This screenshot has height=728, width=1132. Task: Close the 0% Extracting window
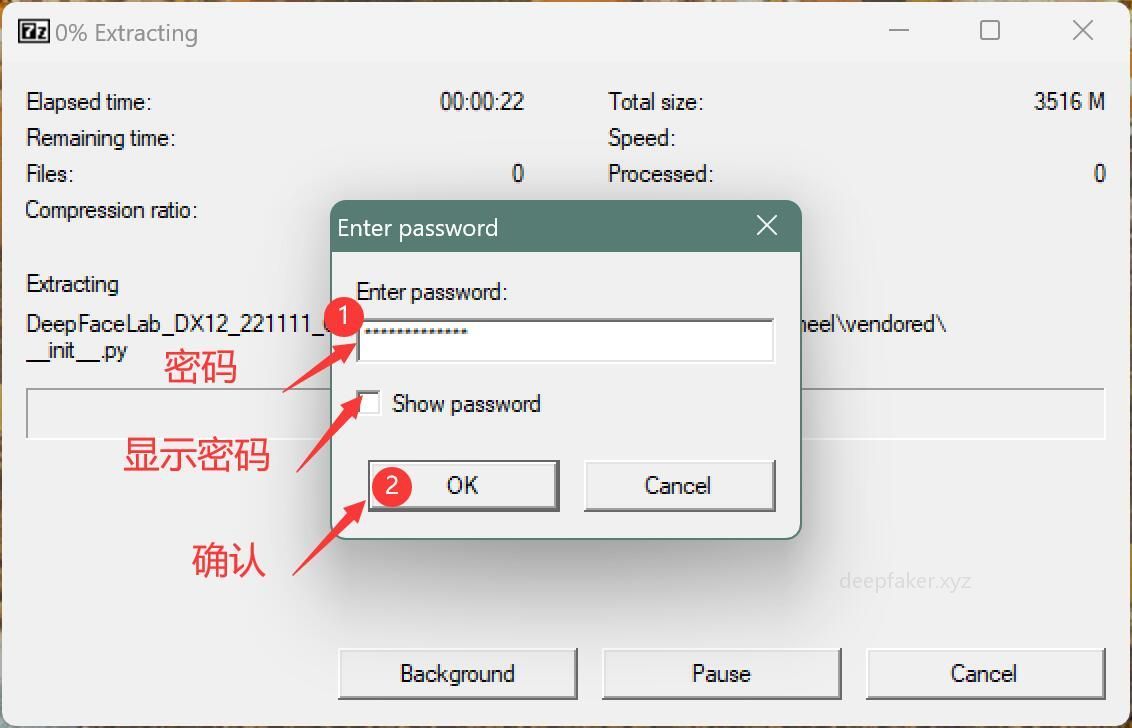point(1083,30)
